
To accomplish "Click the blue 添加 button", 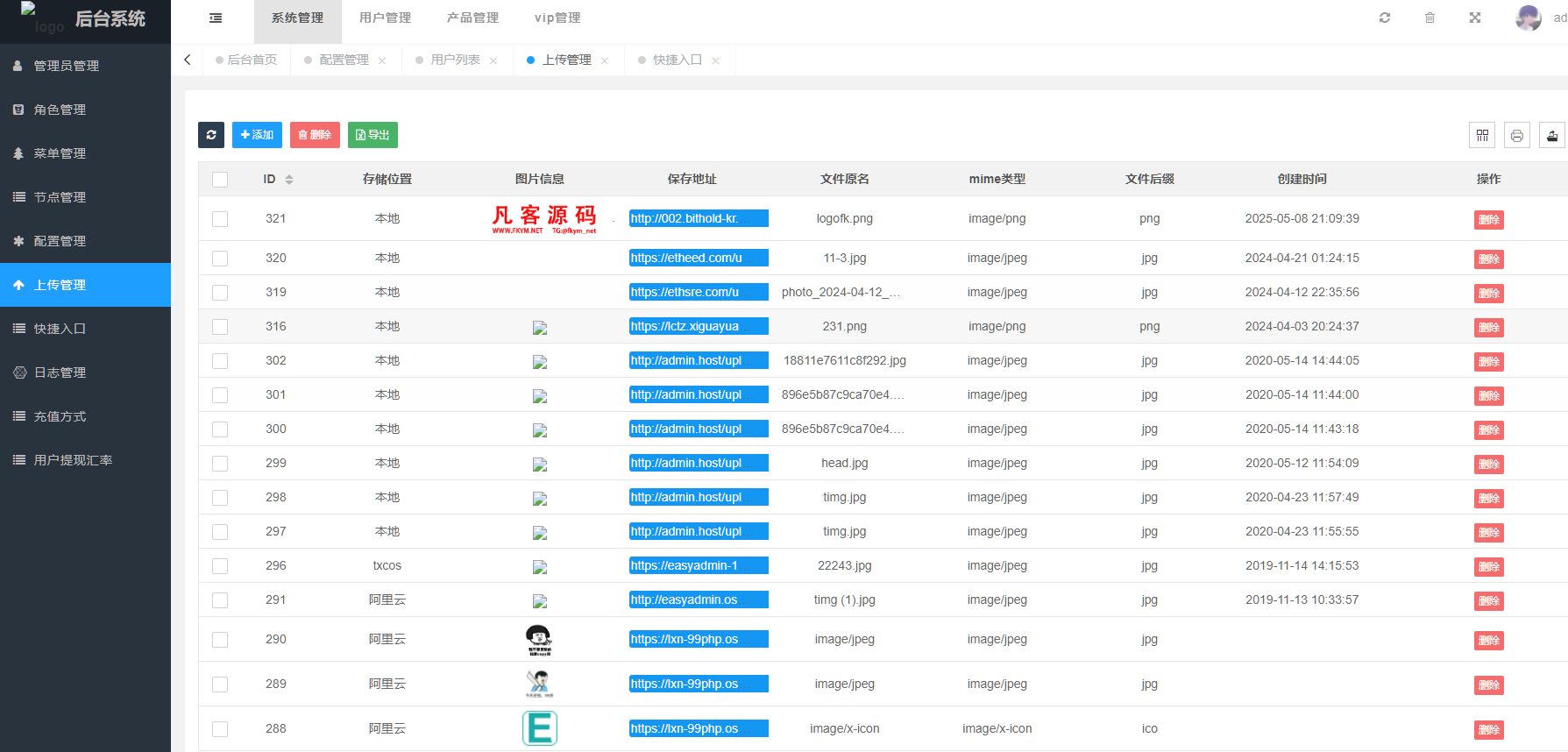I will tap(257, 135).
